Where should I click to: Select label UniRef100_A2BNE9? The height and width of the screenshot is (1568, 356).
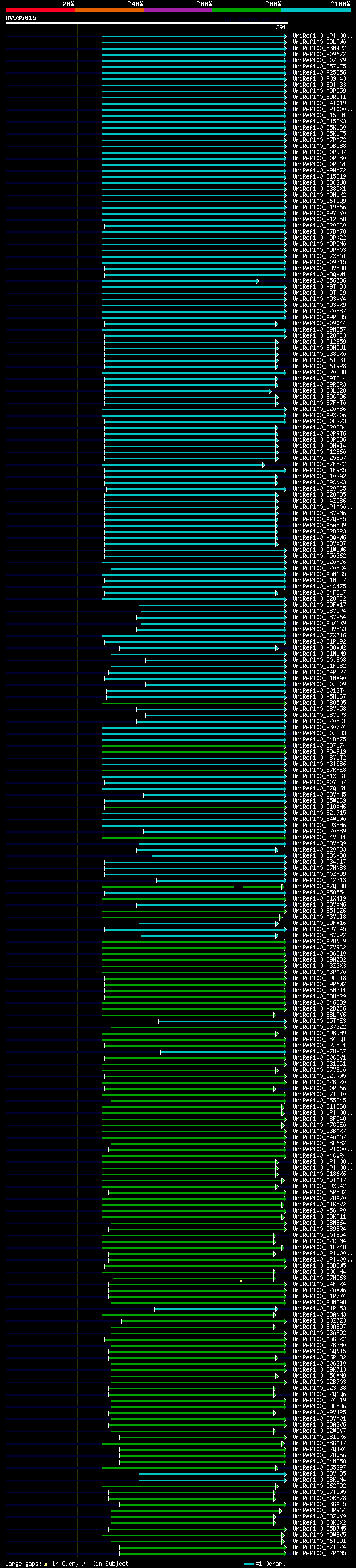pos(319,942)
